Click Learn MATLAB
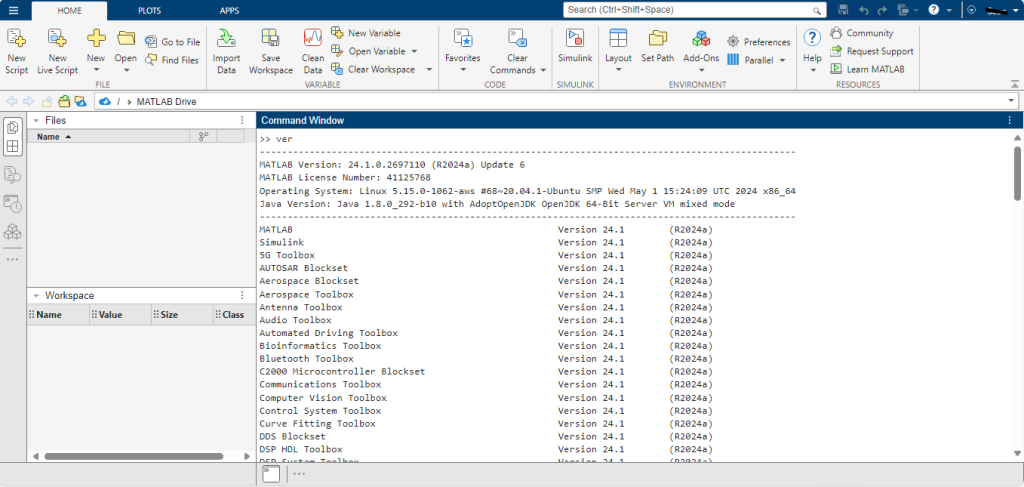The height and width of the screenshot is (487, 1024). coord(867,69)
